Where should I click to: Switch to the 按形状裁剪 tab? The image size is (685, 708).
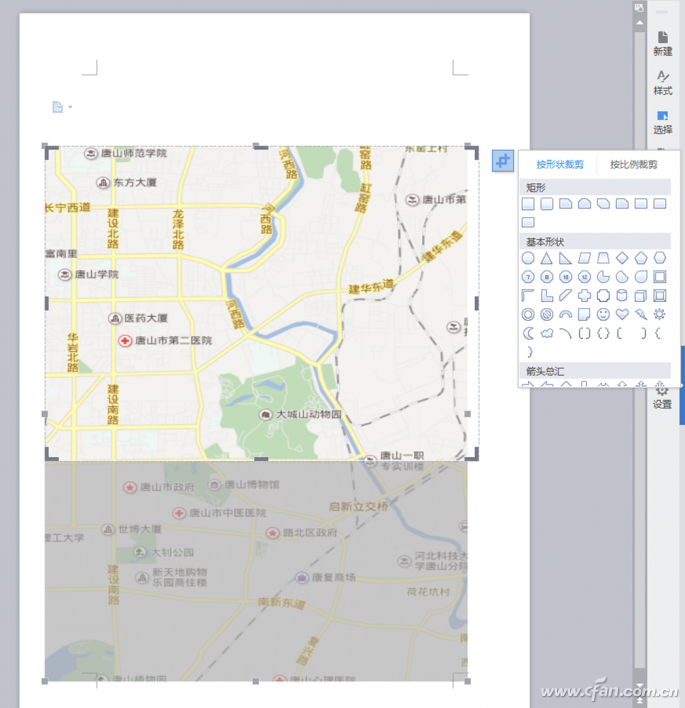pos(559,165)
